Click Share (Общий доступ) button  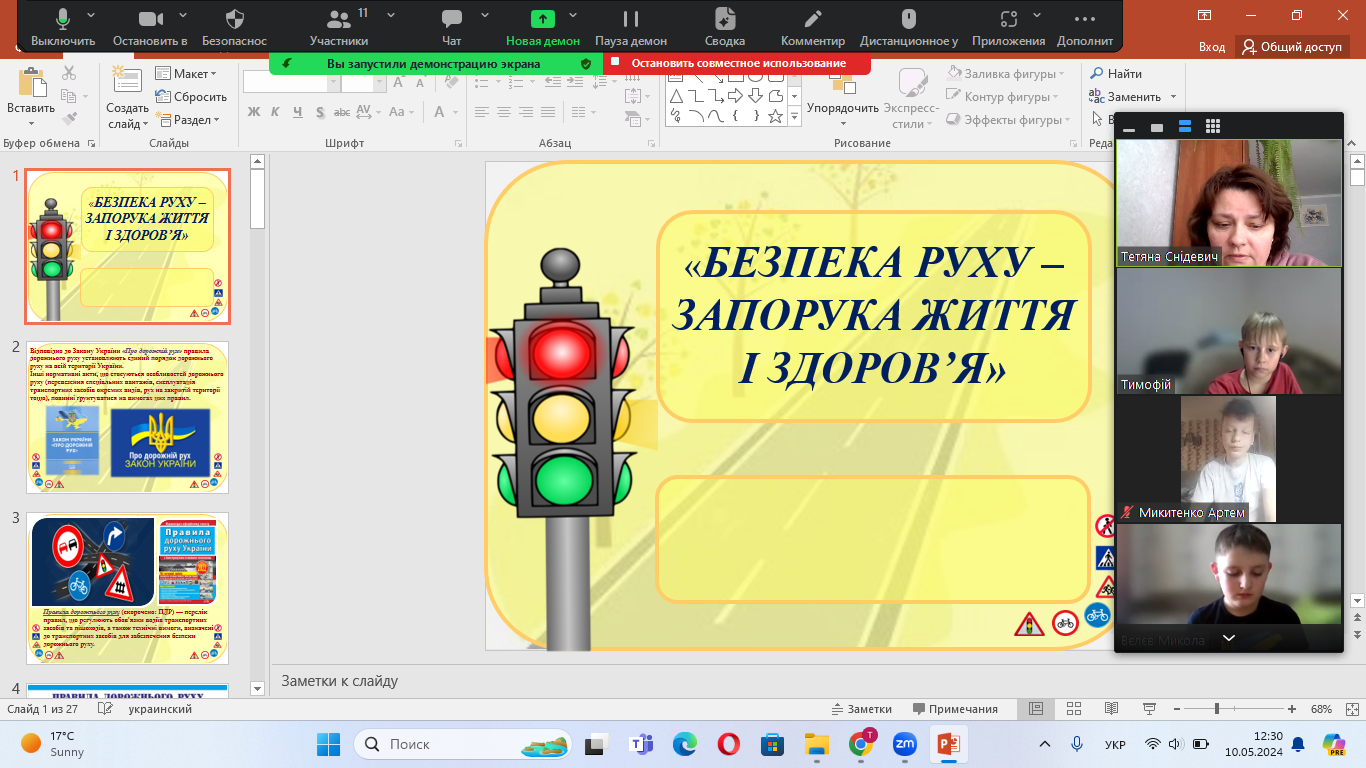(x=1292, y=47)
